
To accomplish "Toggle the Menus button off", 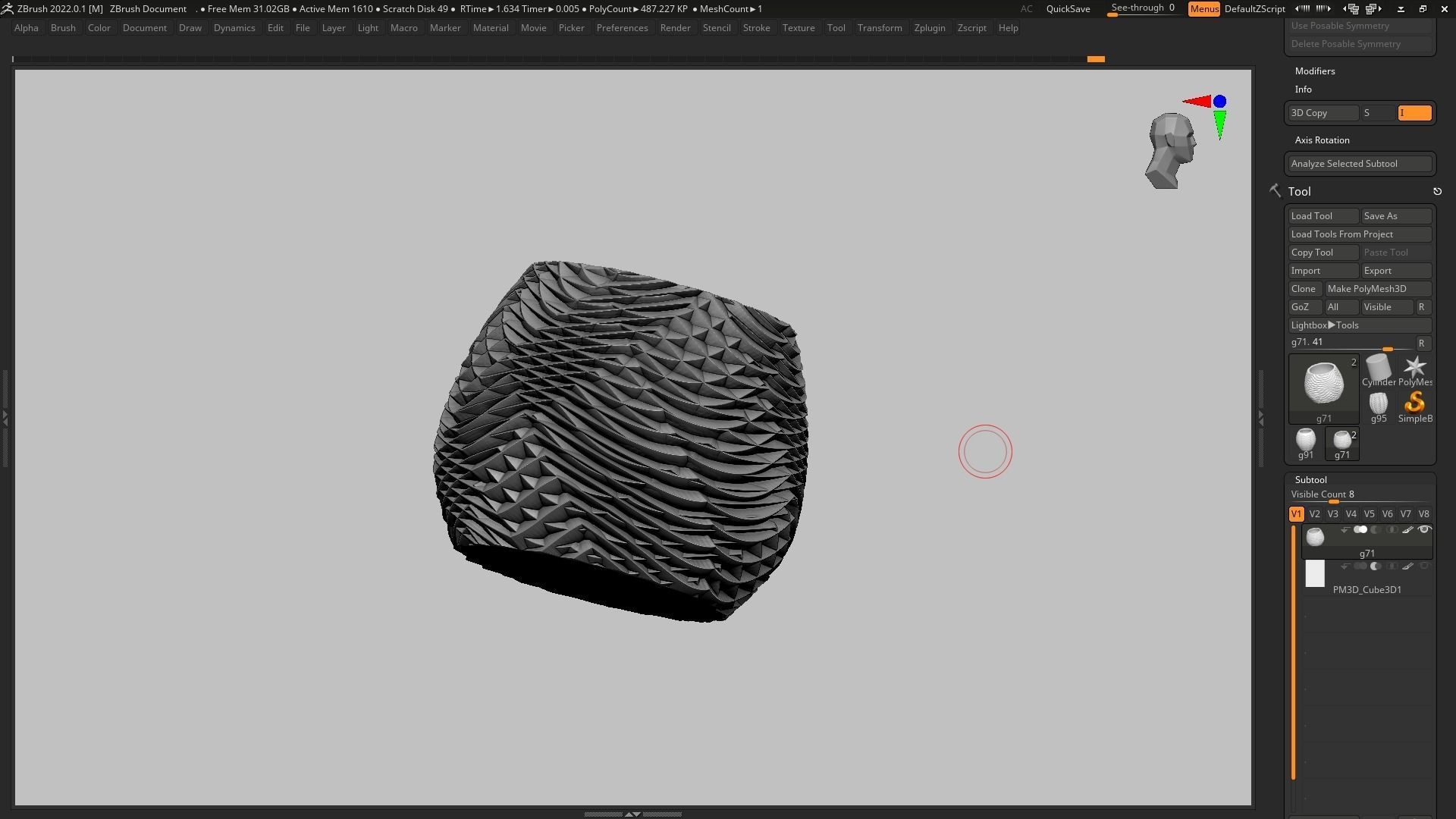I will pos(1203,9).
